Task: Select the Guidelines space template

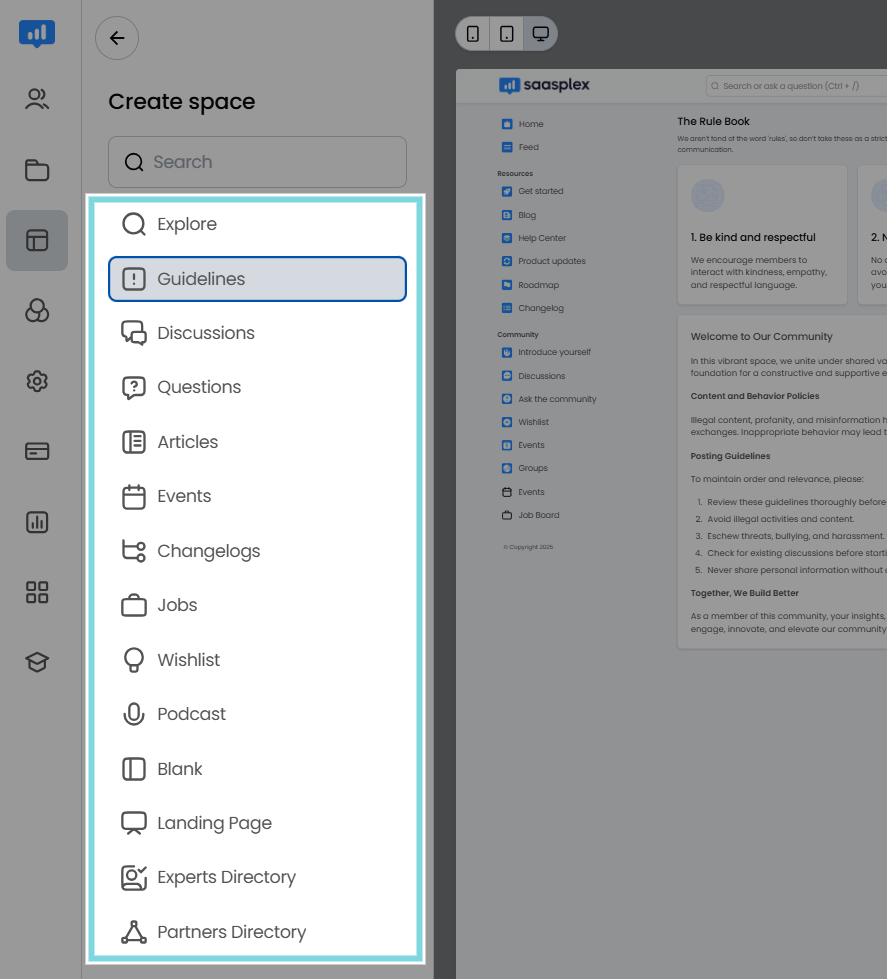Action: point(257,279)
